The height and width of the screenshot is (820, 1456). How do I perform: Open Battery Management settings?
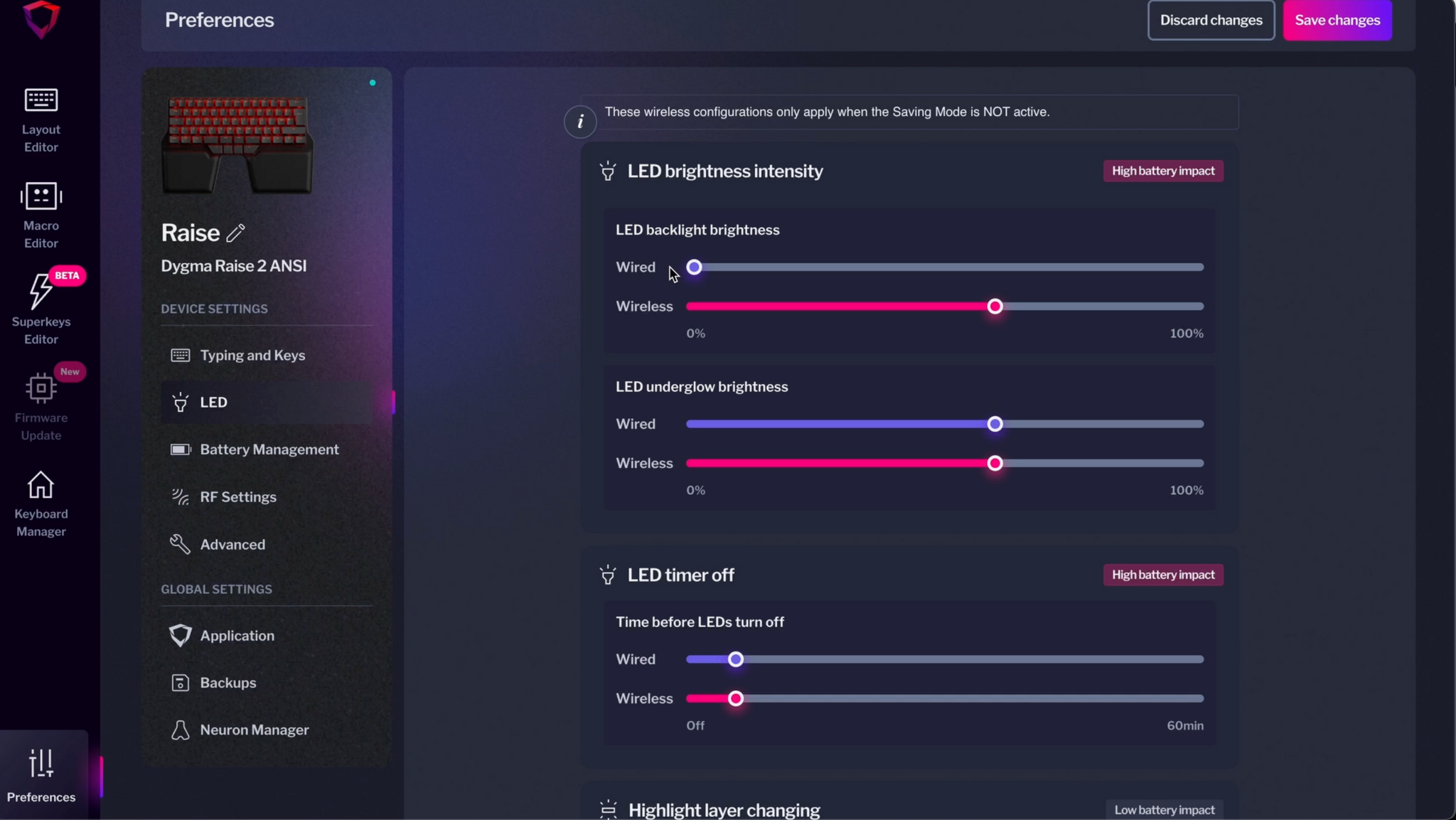[269, 449]
